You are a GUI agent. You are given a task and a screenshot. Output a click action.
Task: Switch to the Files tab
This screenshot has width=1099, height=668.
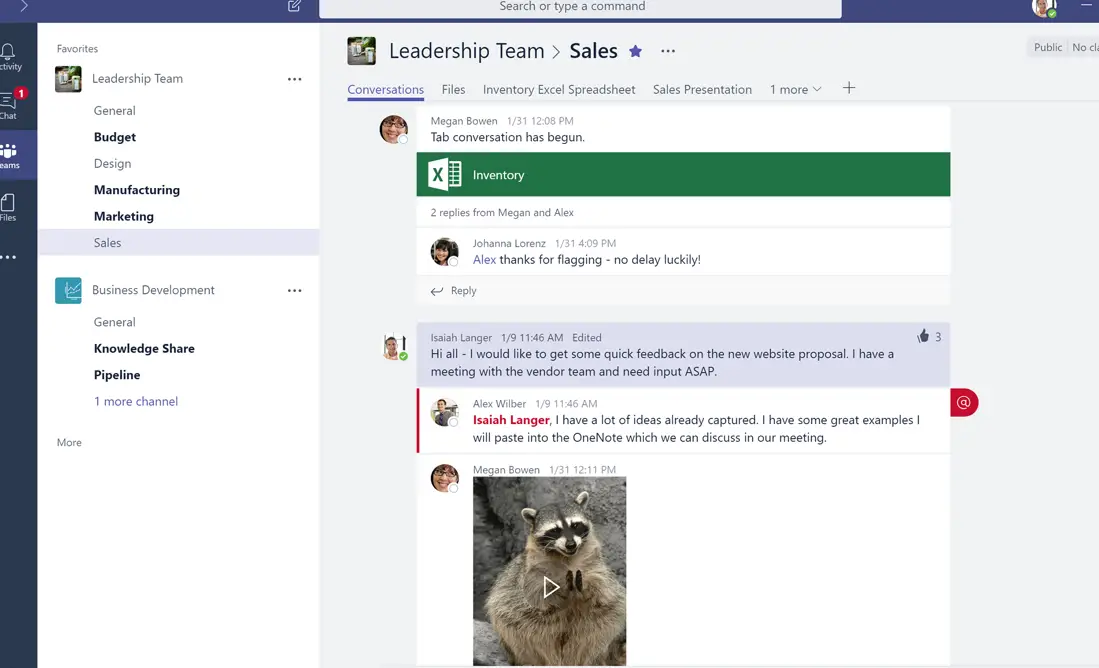point(453,89)
